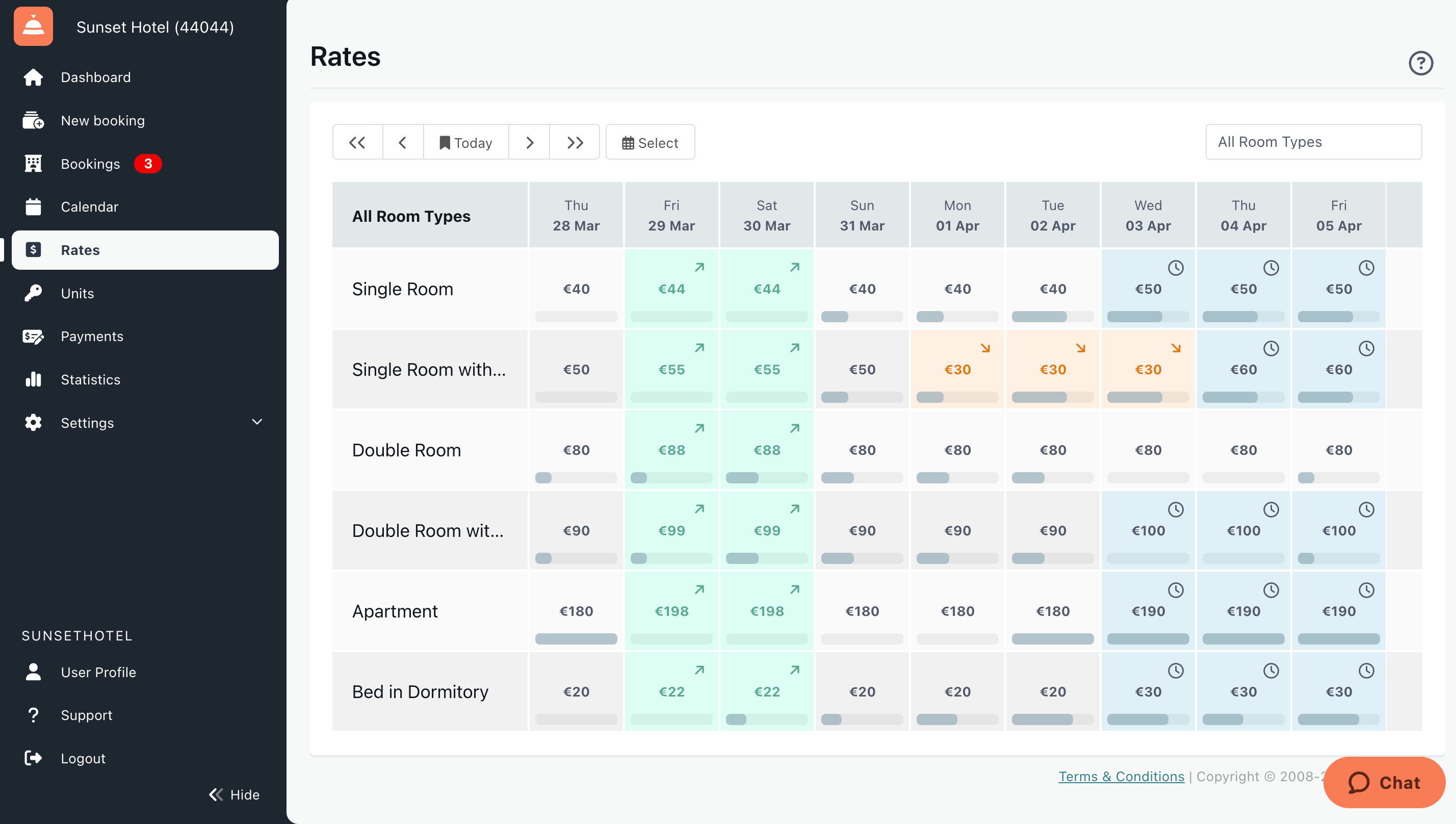
Task: Open the Terms & Conditions link
Action: point(1121,777)
